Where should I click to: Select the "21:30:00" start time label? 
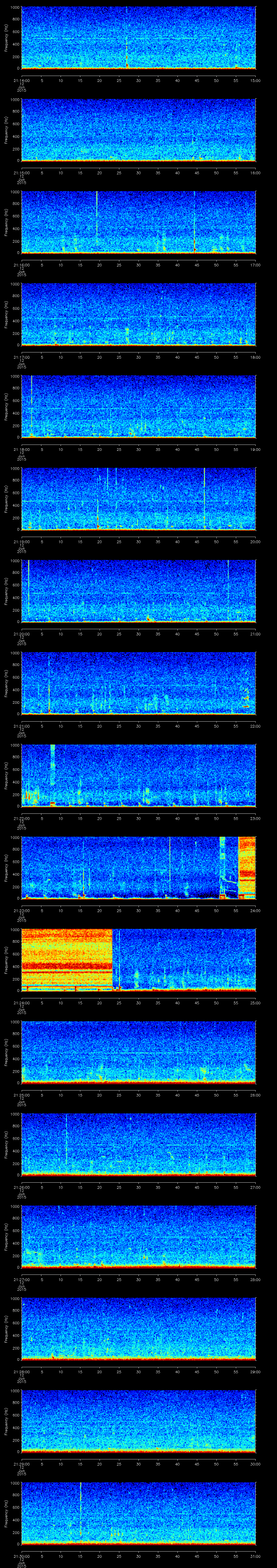pos(21,1556)
